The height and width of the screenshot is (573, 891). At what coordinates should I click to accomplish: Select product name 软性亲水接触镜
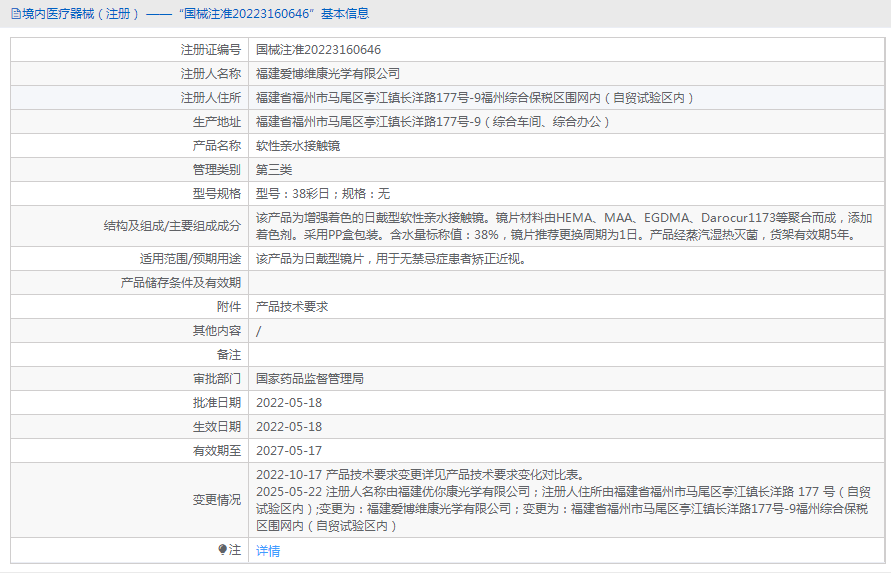click(298, 146)
